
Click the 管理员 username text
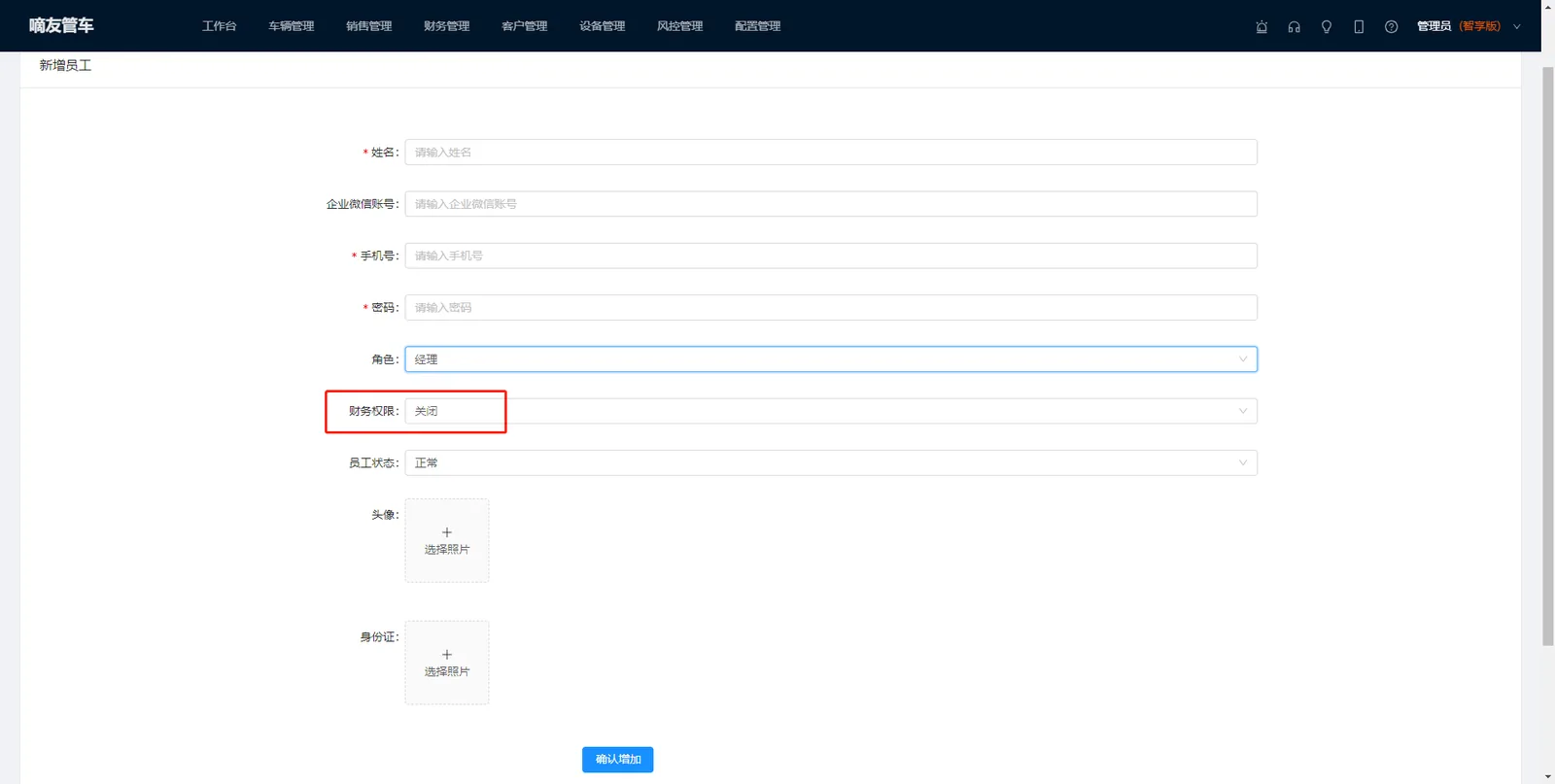tap(1434, 26)
